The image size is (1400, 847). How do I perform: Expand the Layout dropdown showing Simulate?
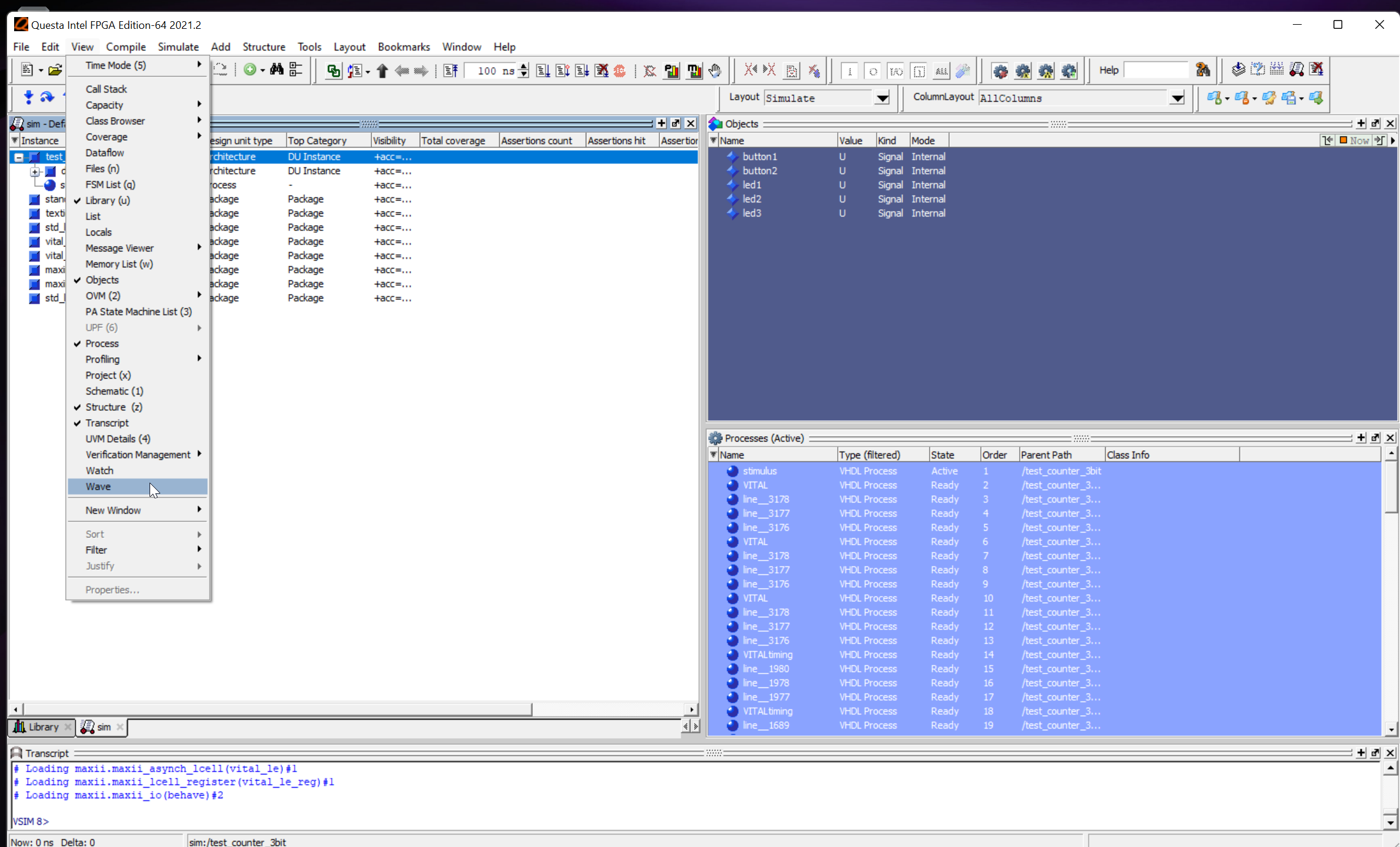882,97
